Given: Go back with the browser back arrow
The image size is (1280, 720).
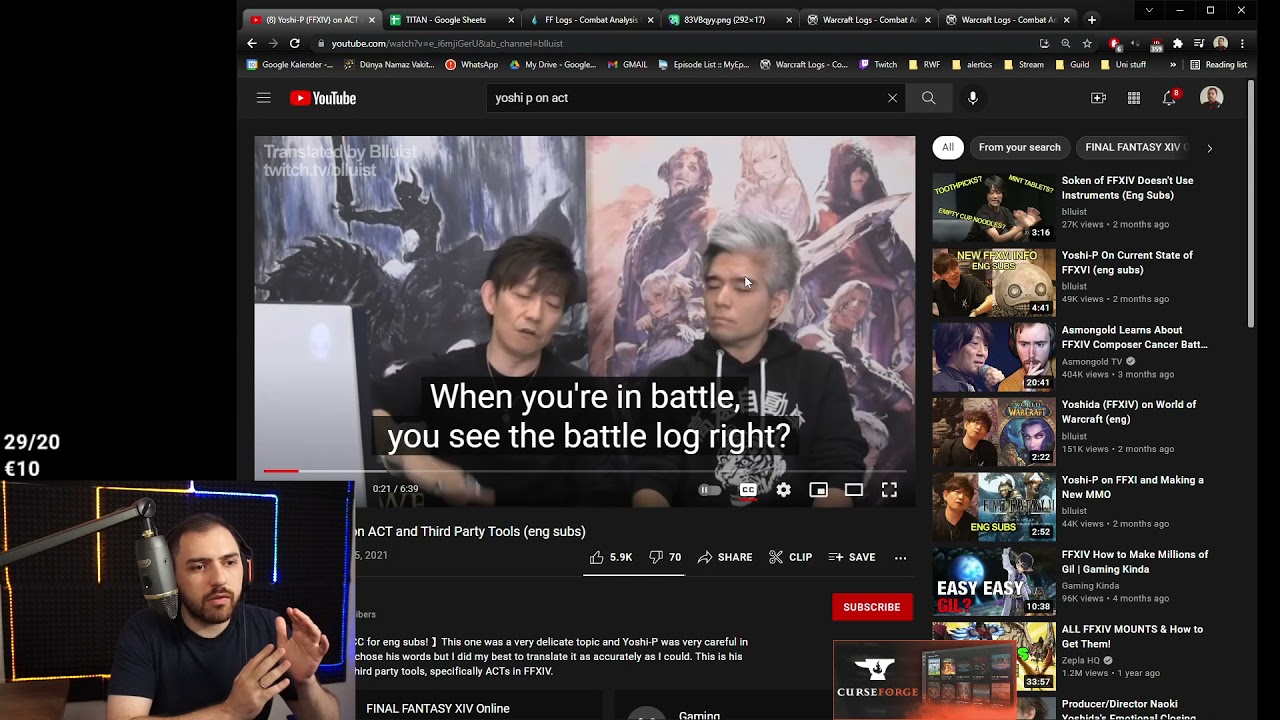Looking at the screenshot, I should click(x=251, y=43).
